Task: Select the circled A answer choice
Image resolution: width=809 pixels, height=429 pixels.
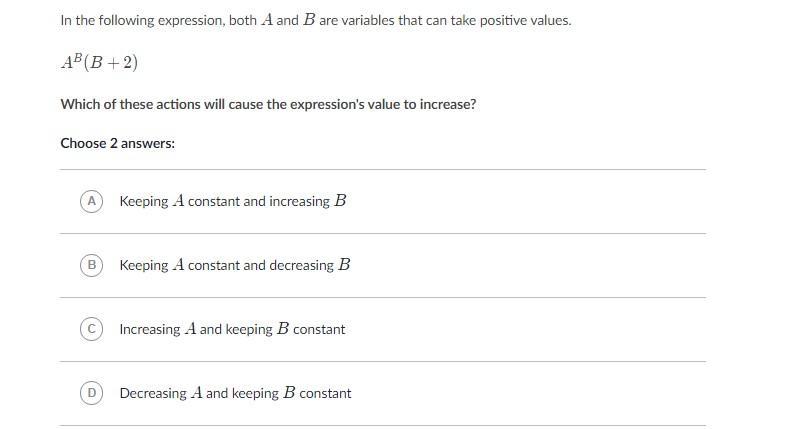Action: tap(91, 201)
